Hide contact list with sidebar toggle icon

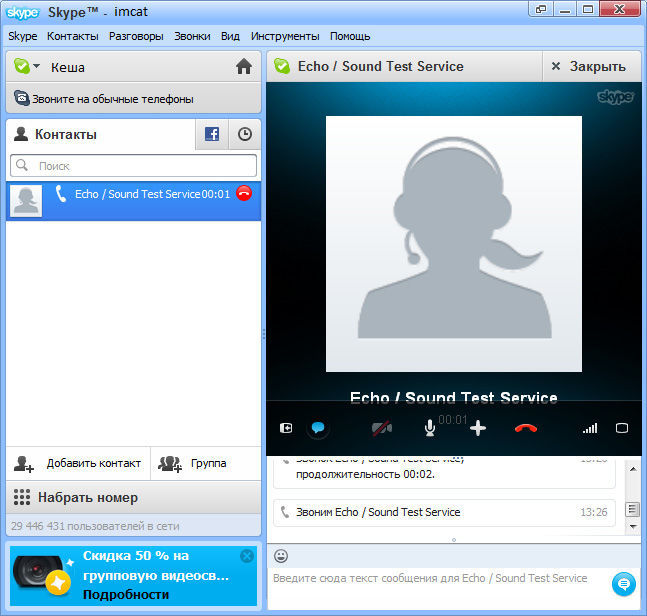click(287, 428)
